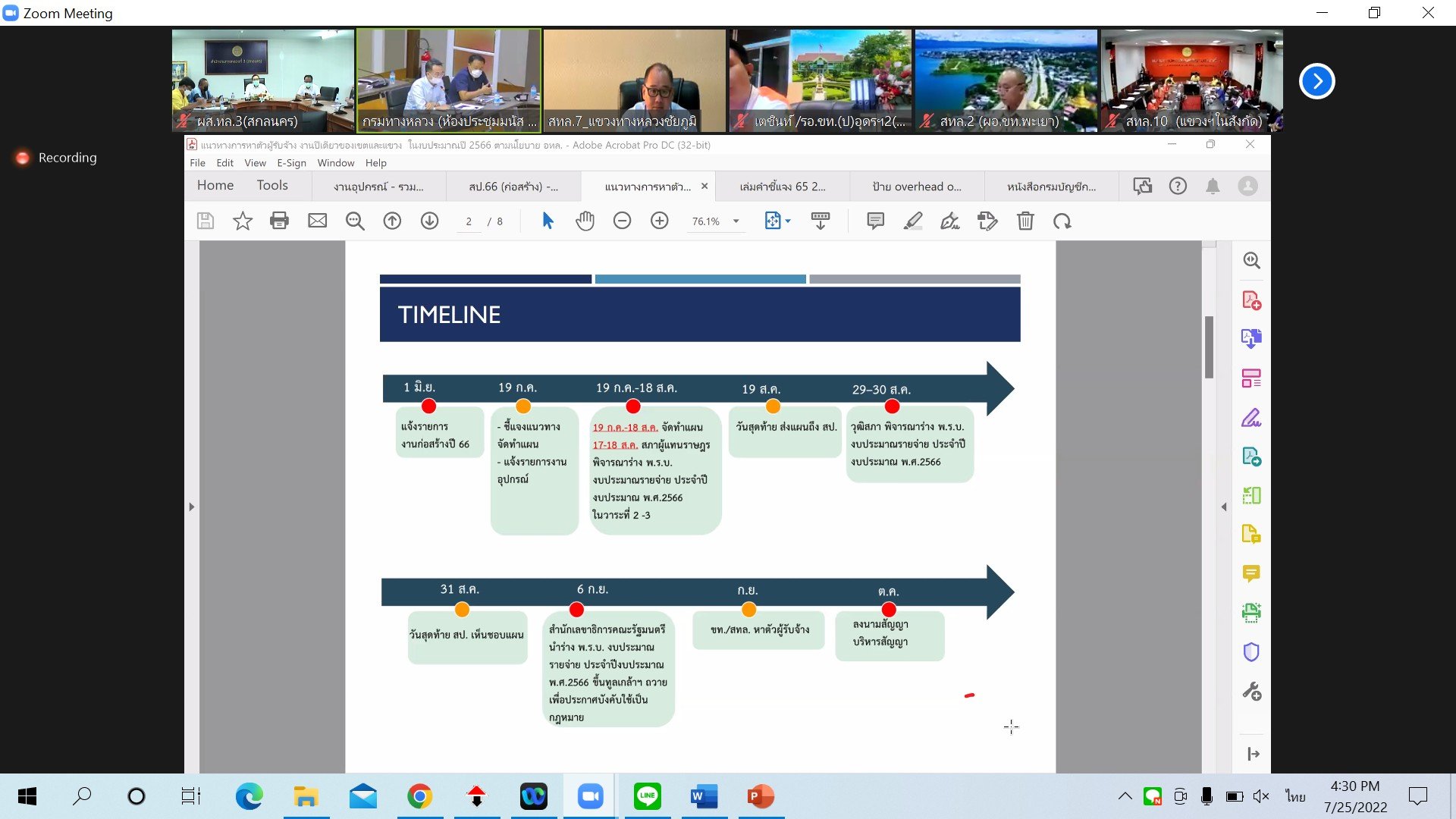
Task: Toggle the notifications bell icon
Action: [x=1213, y=187]
